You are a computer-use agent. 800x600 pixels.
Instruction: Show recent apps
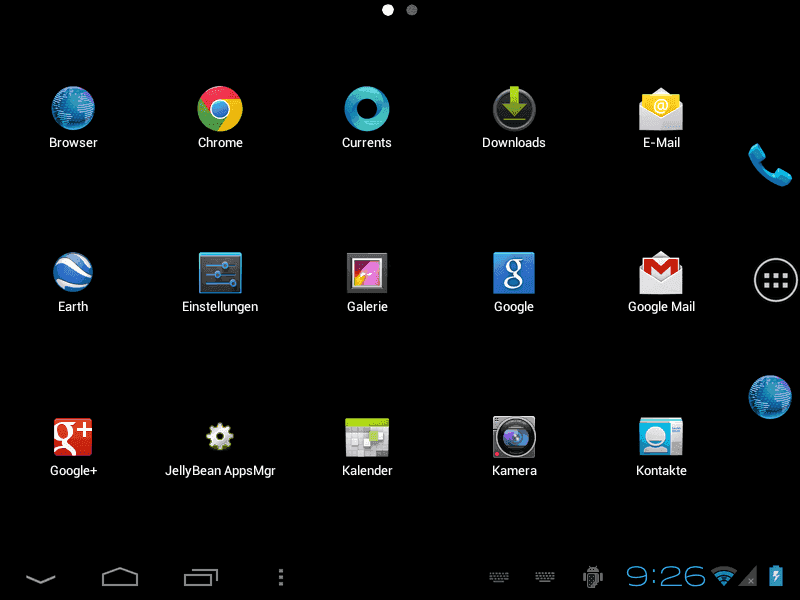(x=201, y=577)
